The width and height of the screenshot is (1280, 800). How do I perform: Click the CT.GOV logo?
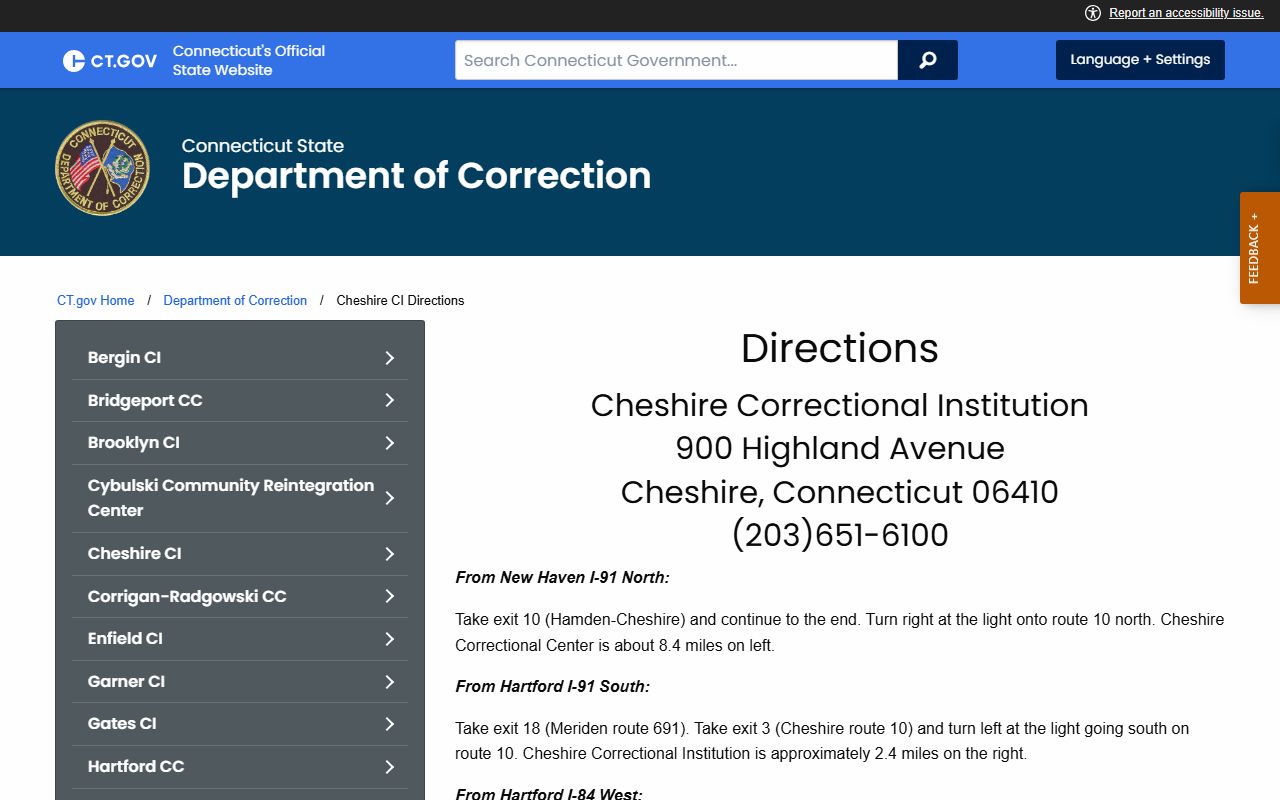tap(110, 61)
